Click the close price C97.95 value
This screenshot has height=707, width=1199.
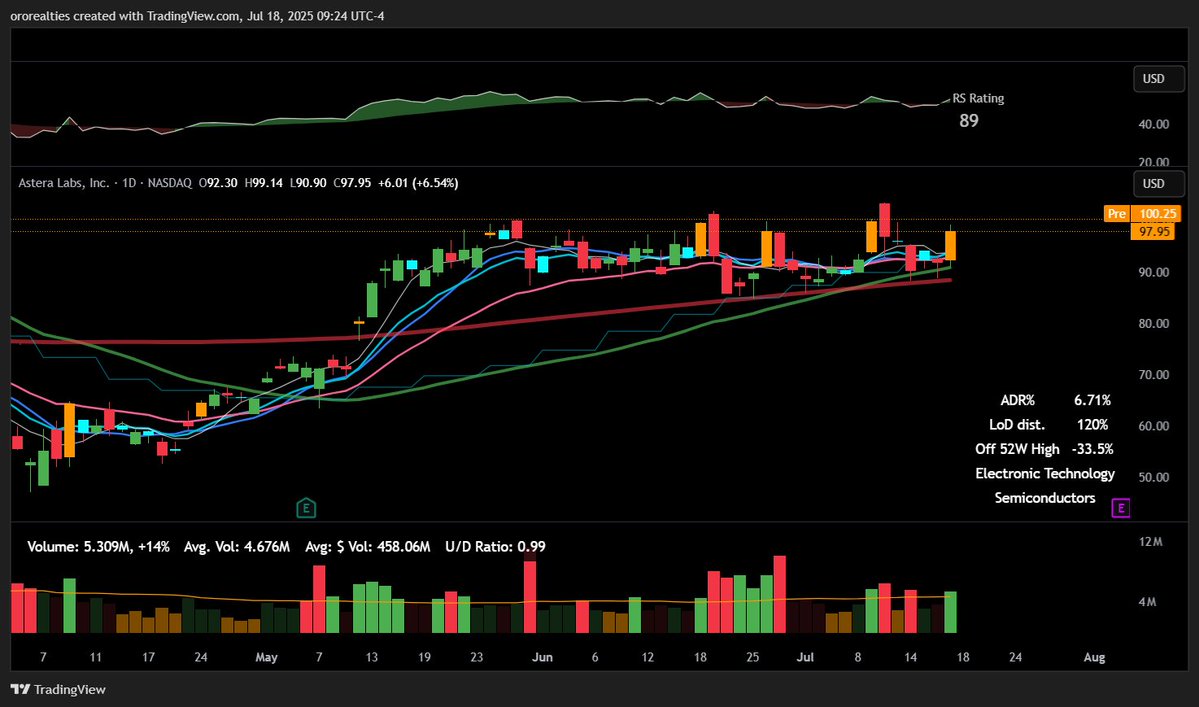point(352,183)
